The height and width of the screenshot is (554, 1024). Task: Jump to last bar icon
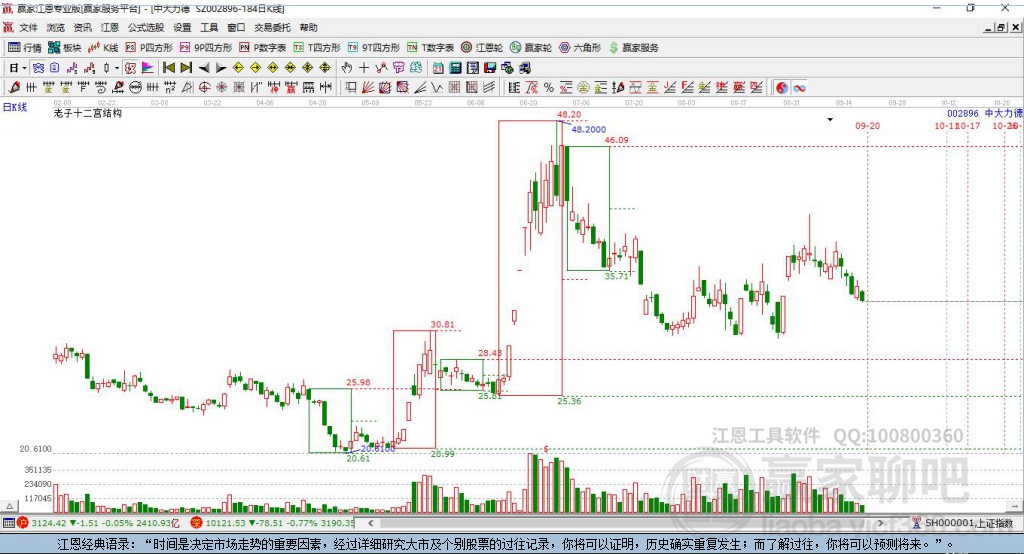pos(186,68)
